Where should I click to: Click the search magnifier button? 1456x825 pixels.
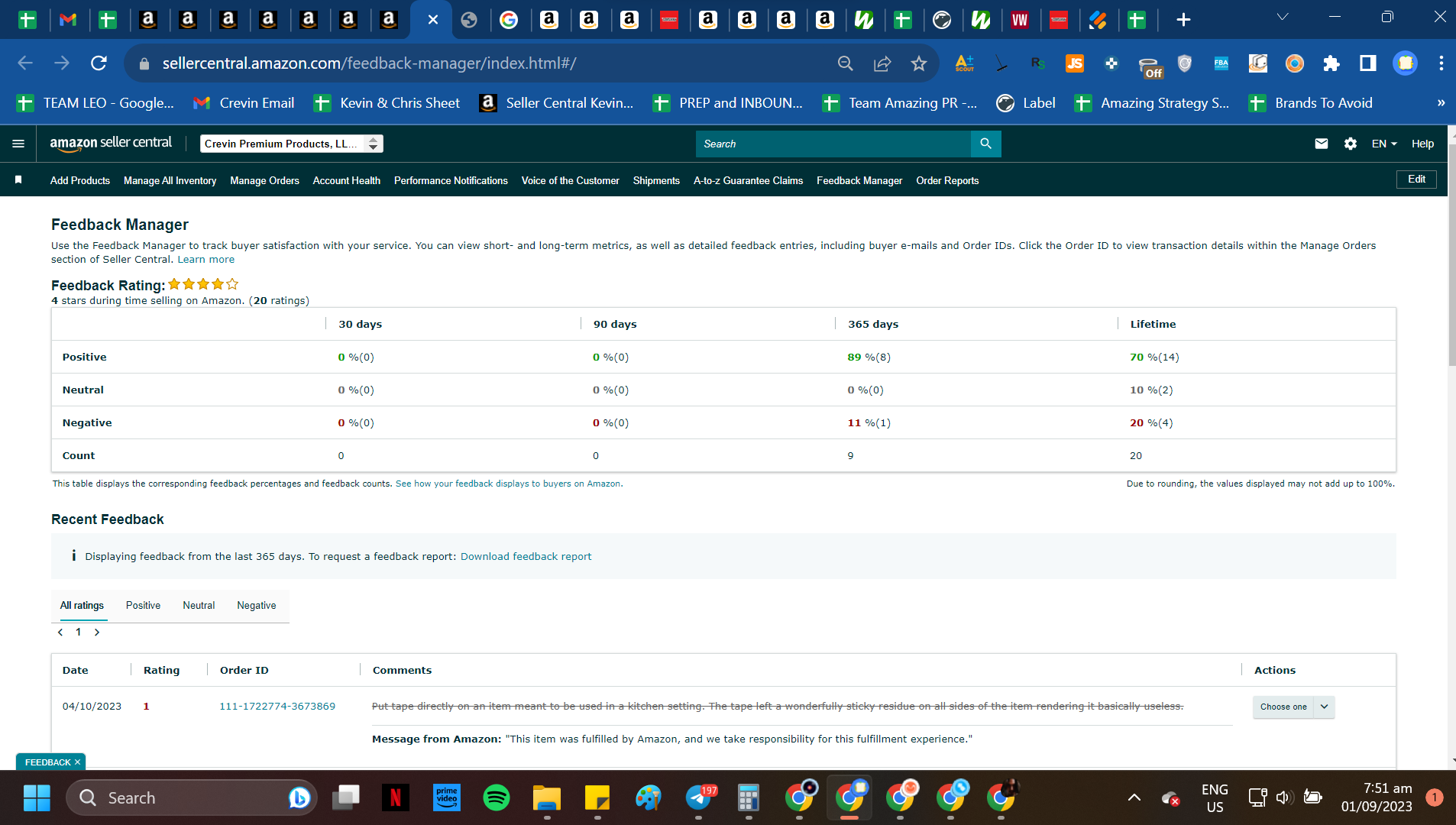click(x=985, y=144)
